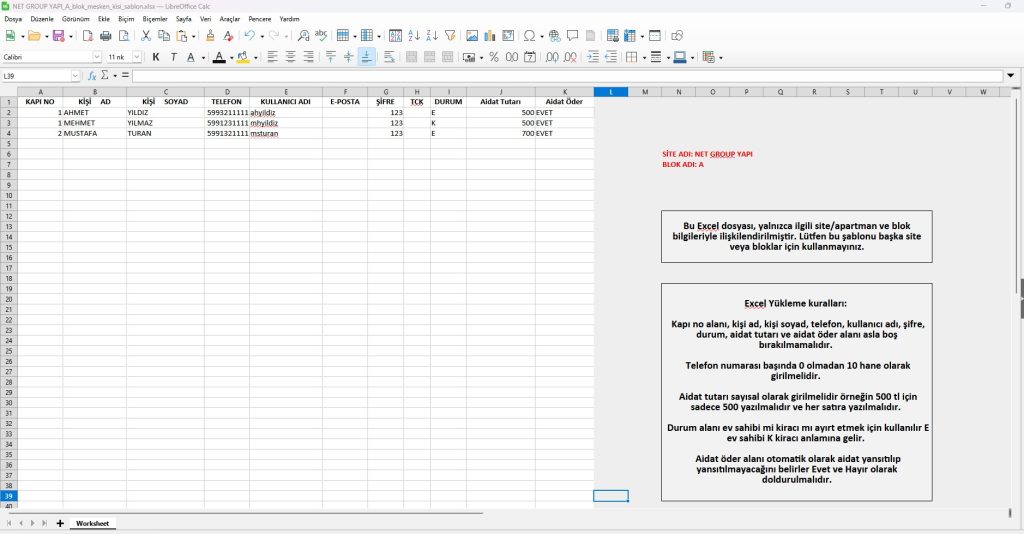
Task: Expand the Name Box dropdown showing L39
Action: click(75, 76)
